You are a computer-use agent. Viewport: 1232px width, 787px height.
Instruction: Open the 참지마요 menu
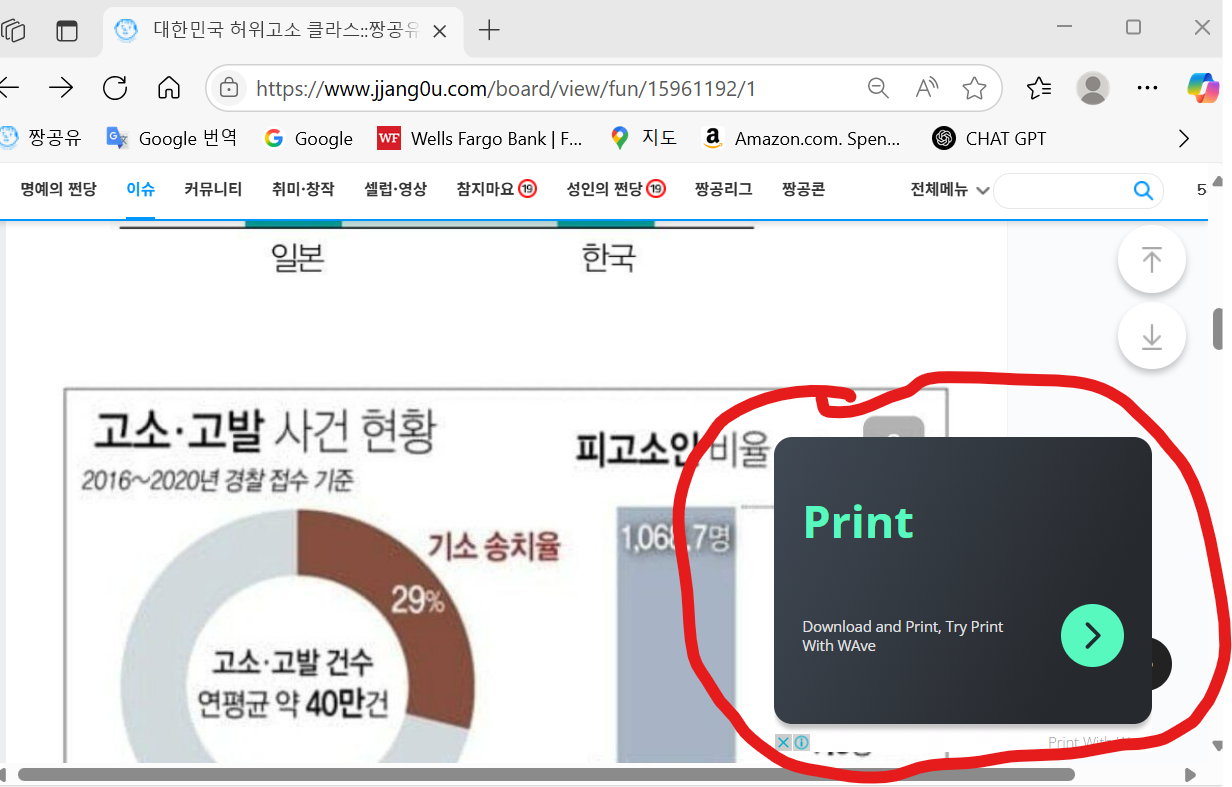[x=497, y=189]
